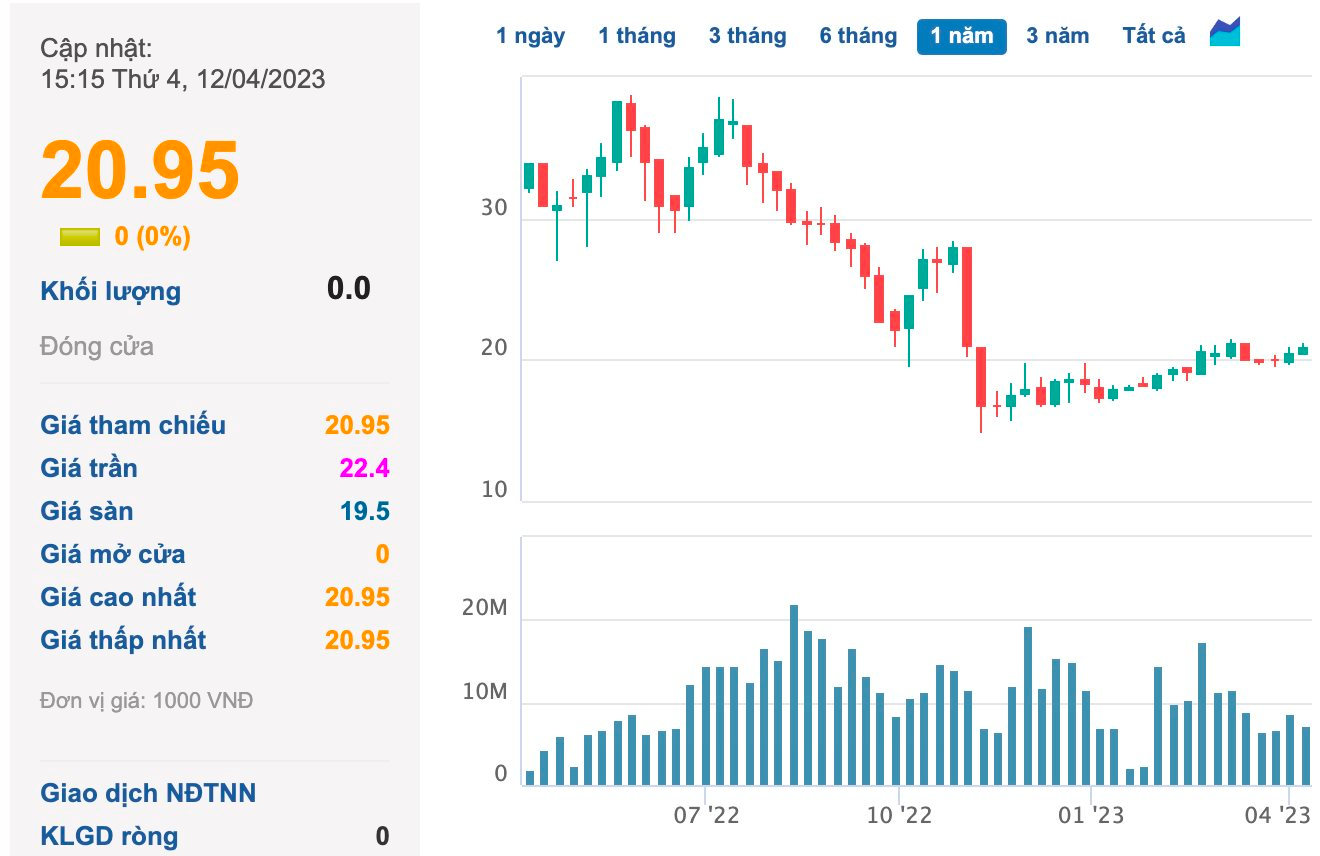
Task: Click the volume value 0.0
Action: 349,289
